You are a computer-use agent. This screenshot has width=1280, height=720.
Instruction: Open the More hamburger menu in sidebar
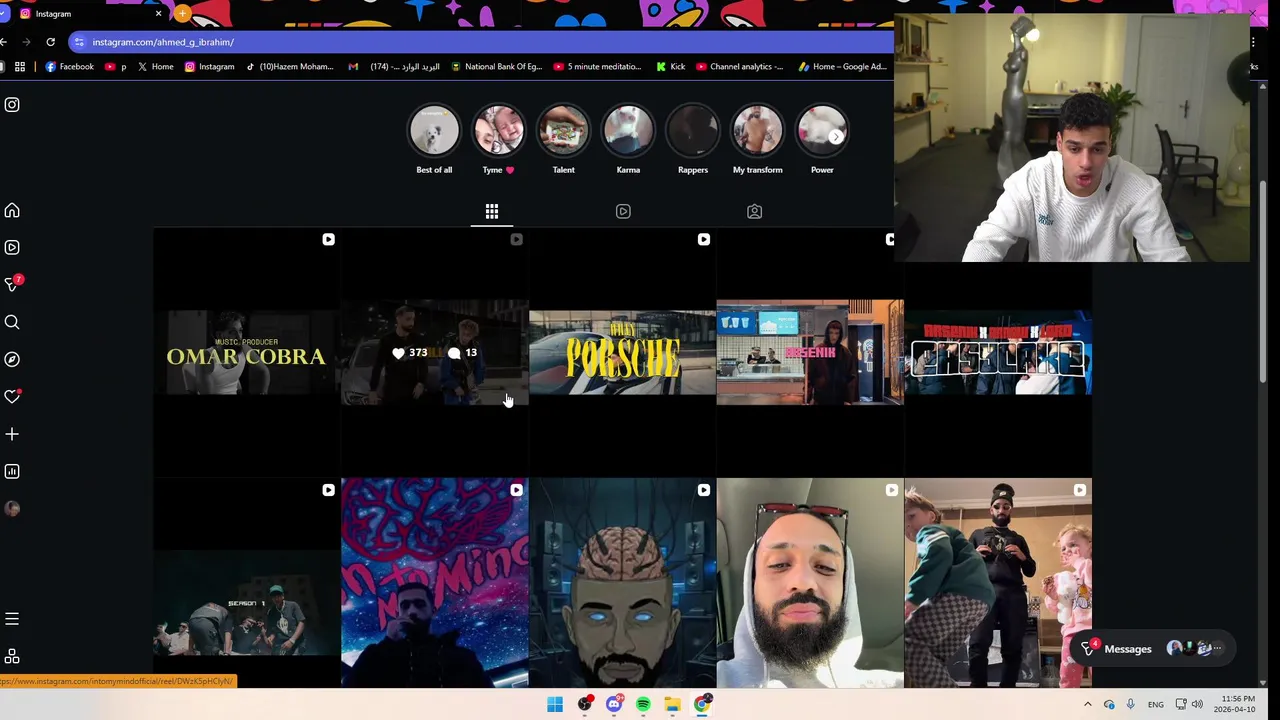pyautogui.click(x=12, y=619)
